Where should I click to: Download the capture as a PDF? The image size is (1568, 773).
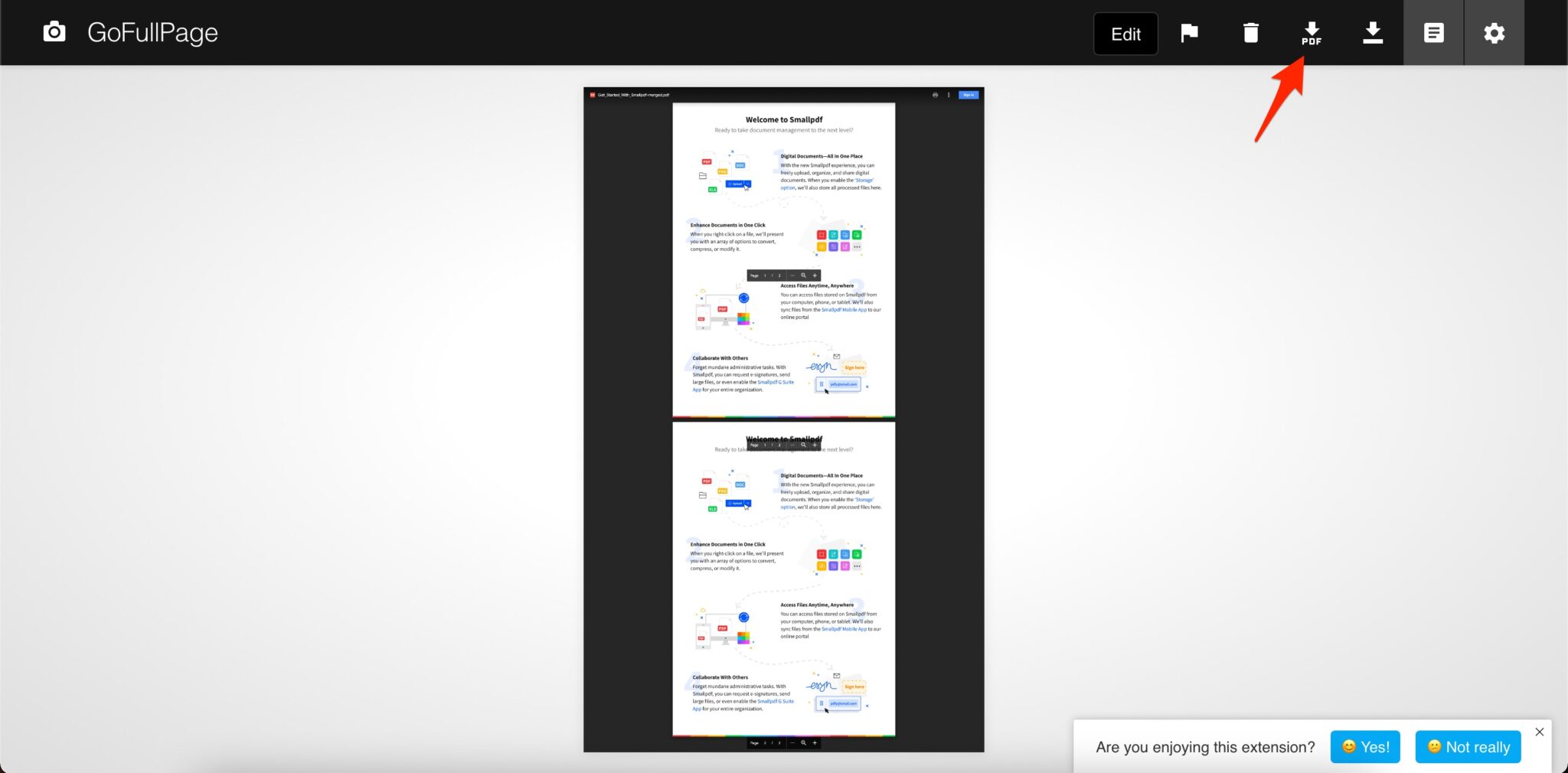point(1311,32)
